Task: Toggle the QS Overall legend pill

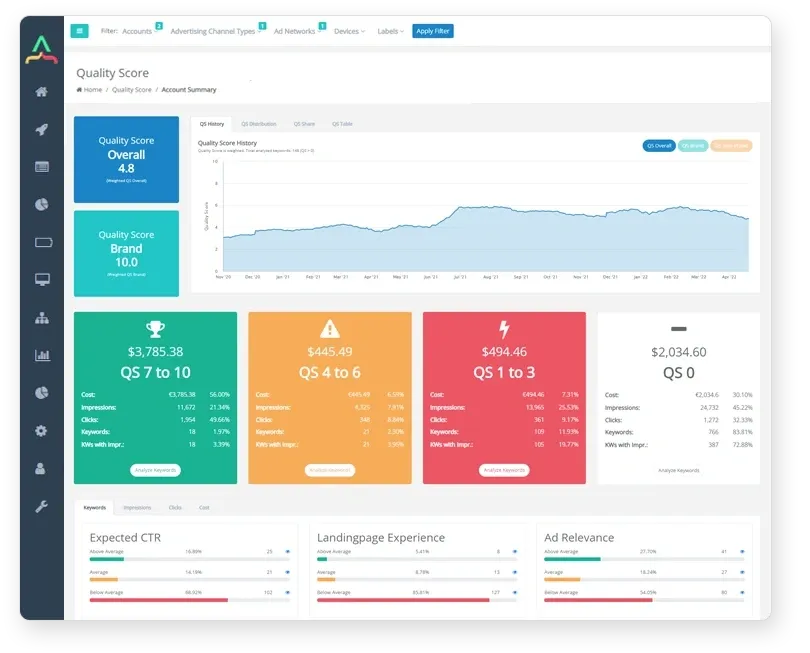Action: (659, 146)
